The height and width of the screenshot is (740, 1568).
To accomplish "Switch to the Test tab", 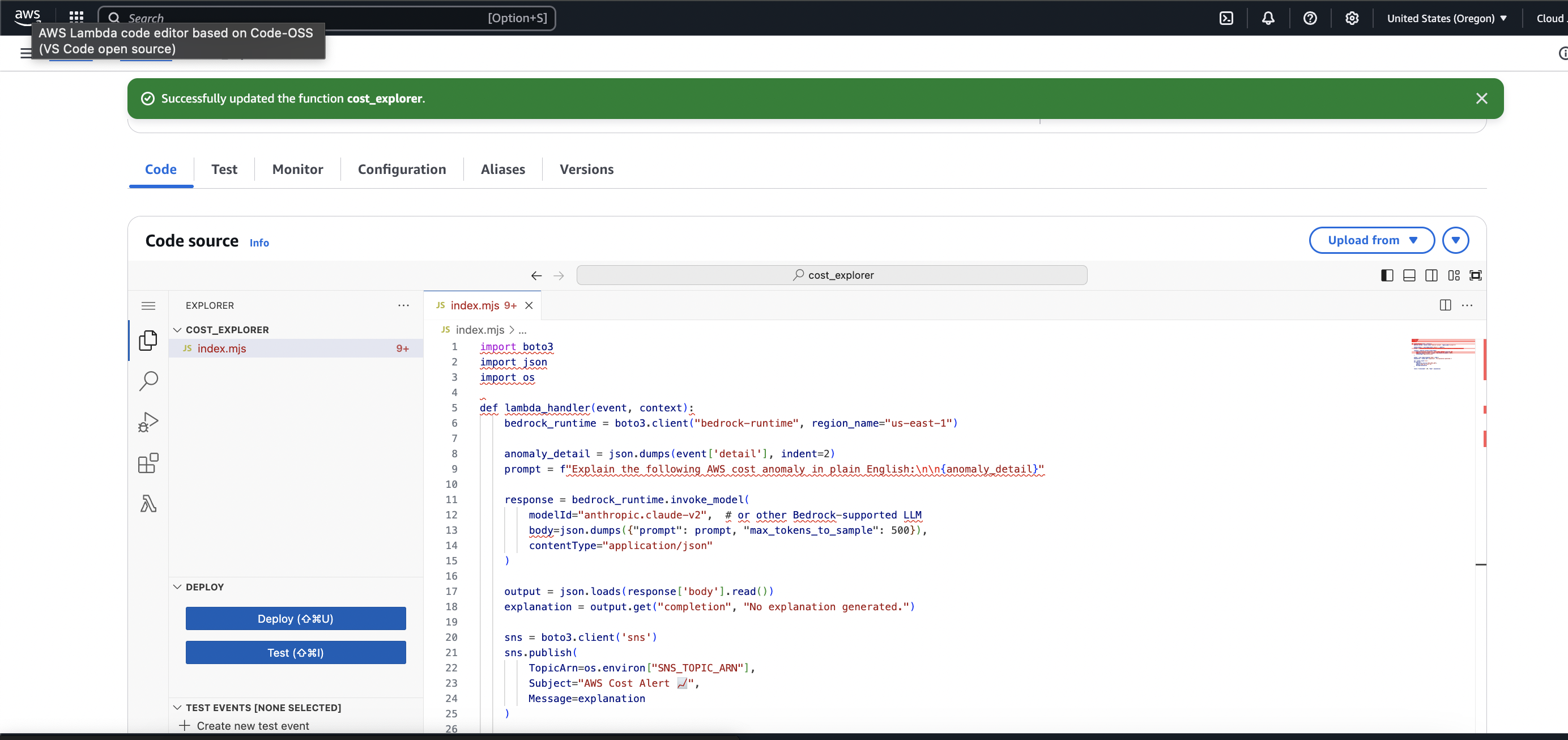I will [224, 169].
